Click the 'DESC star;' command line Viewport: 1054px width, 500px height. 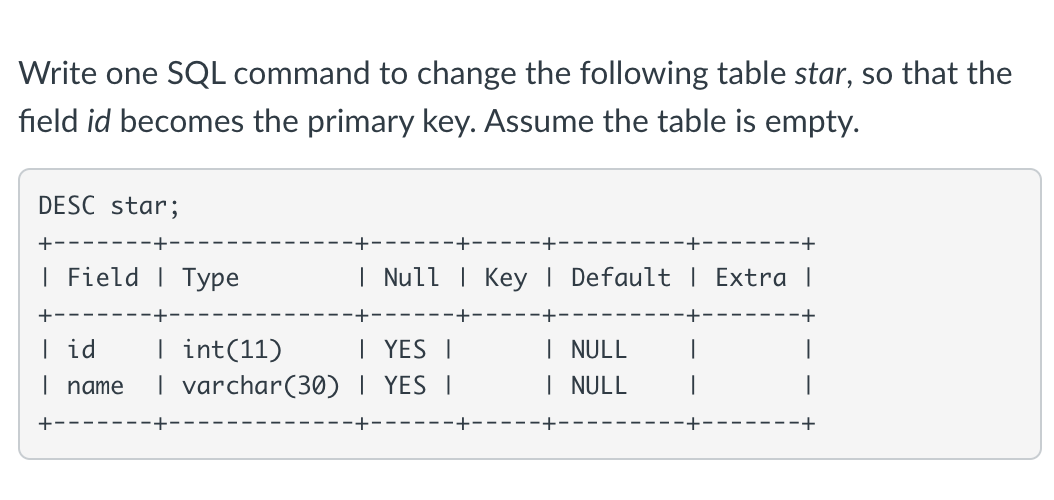(x=110, y=206)
